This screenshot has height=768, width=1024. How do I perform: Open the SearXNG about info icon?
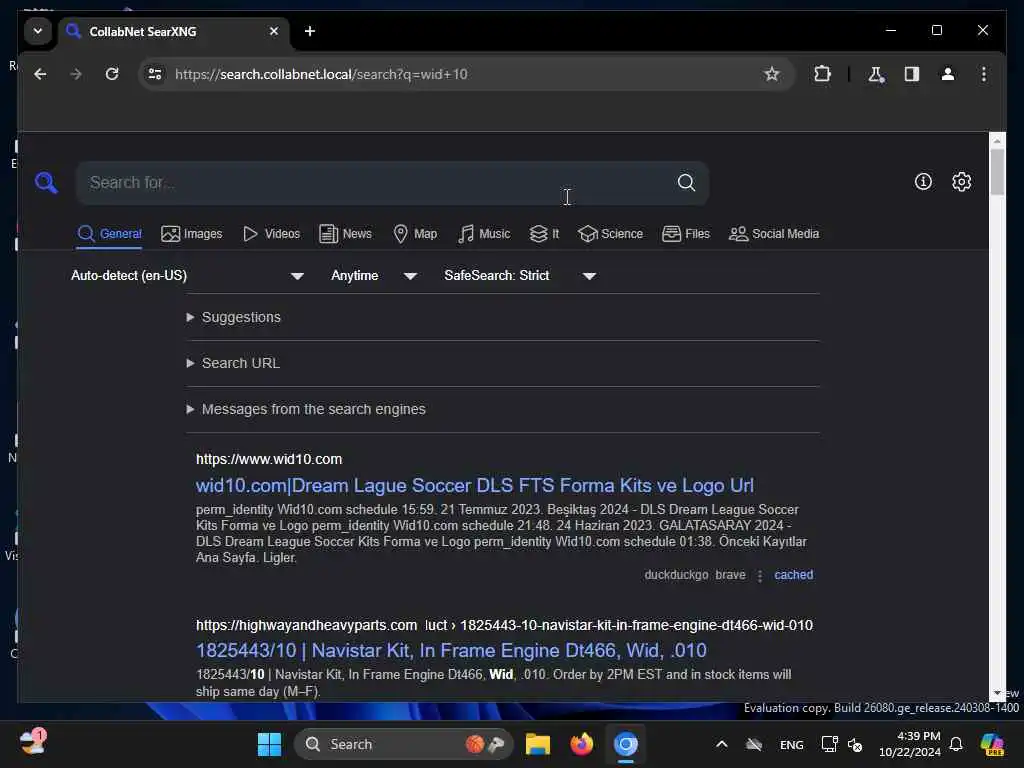coord(923,182)
